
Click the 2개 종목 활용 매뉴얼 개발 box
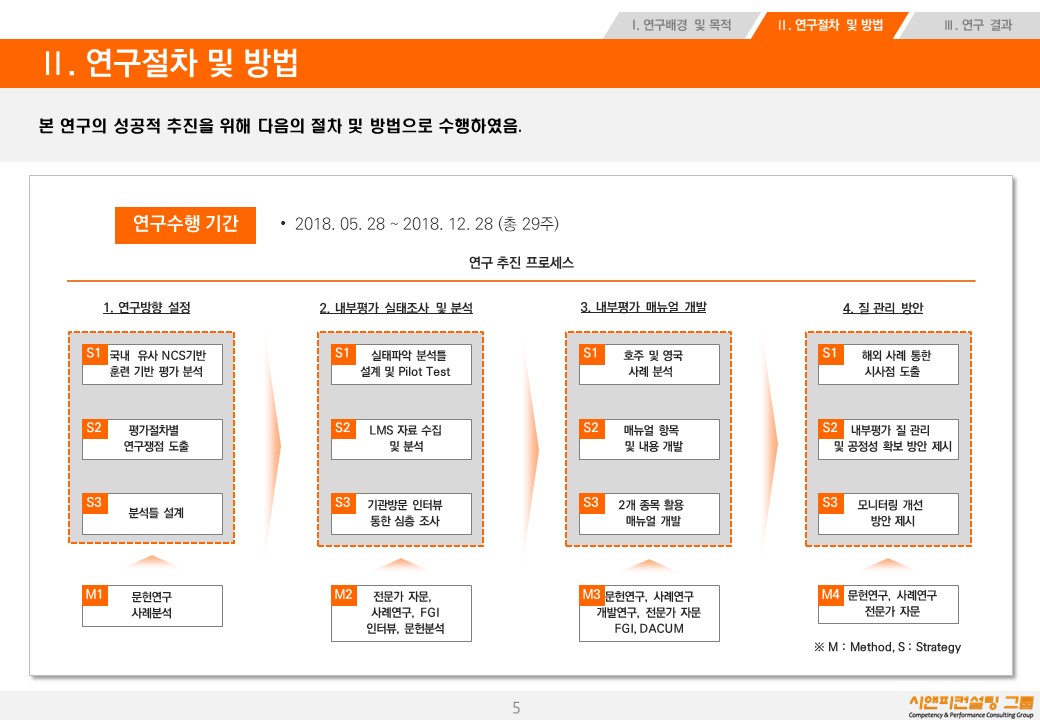click(649, 514)
